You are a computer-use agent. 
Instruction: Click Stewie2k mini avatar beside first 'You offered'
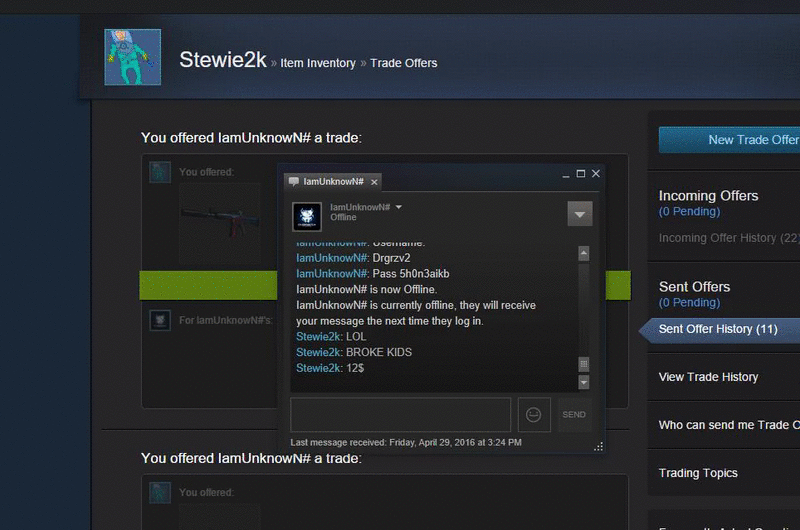click(x=160, y=172)
